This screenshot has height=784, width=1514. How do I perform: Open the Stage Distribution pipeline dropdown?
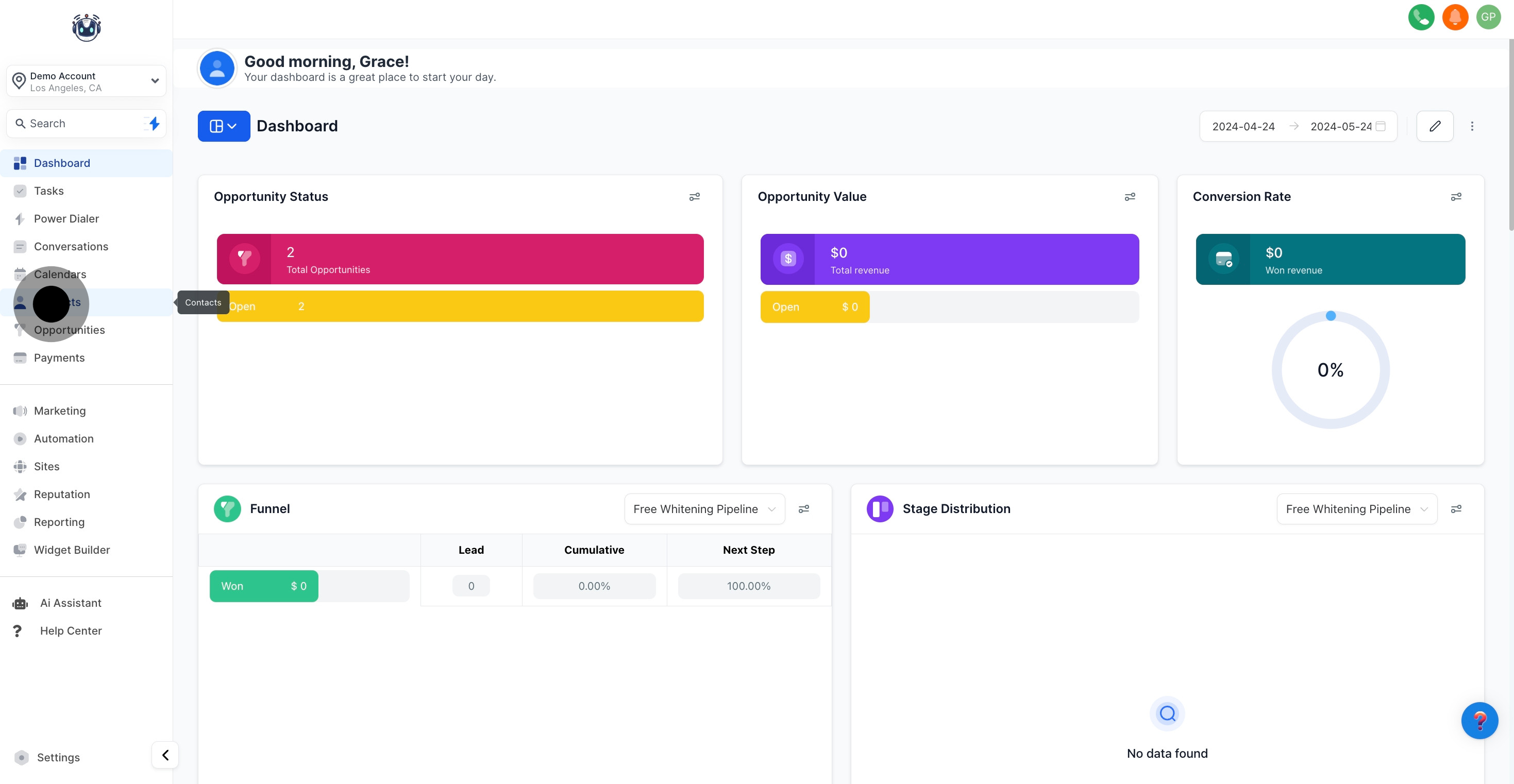click(1356, 509)
